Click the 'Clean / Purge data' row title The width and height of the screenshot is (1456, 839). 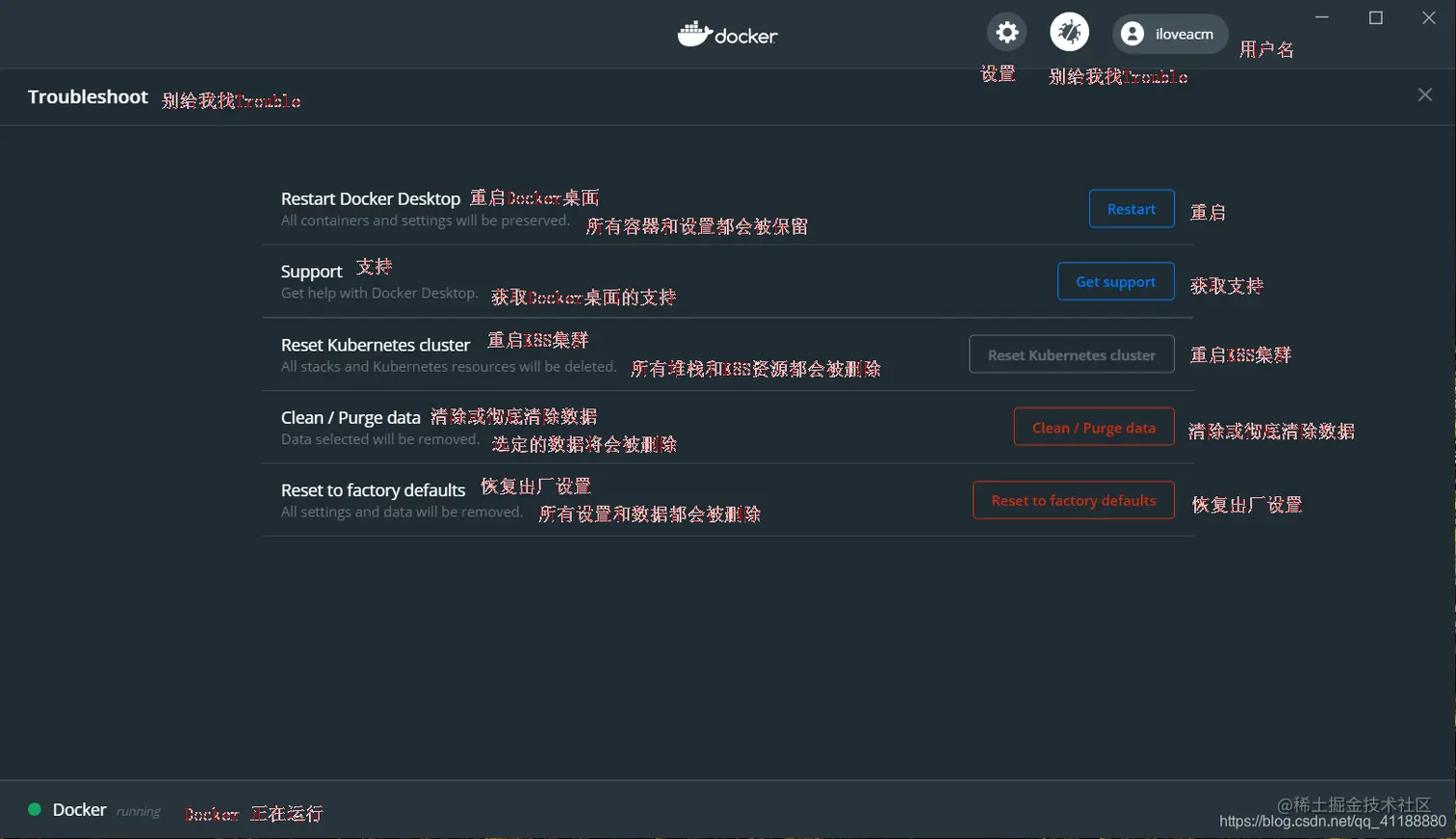click(x=351, y=417)
